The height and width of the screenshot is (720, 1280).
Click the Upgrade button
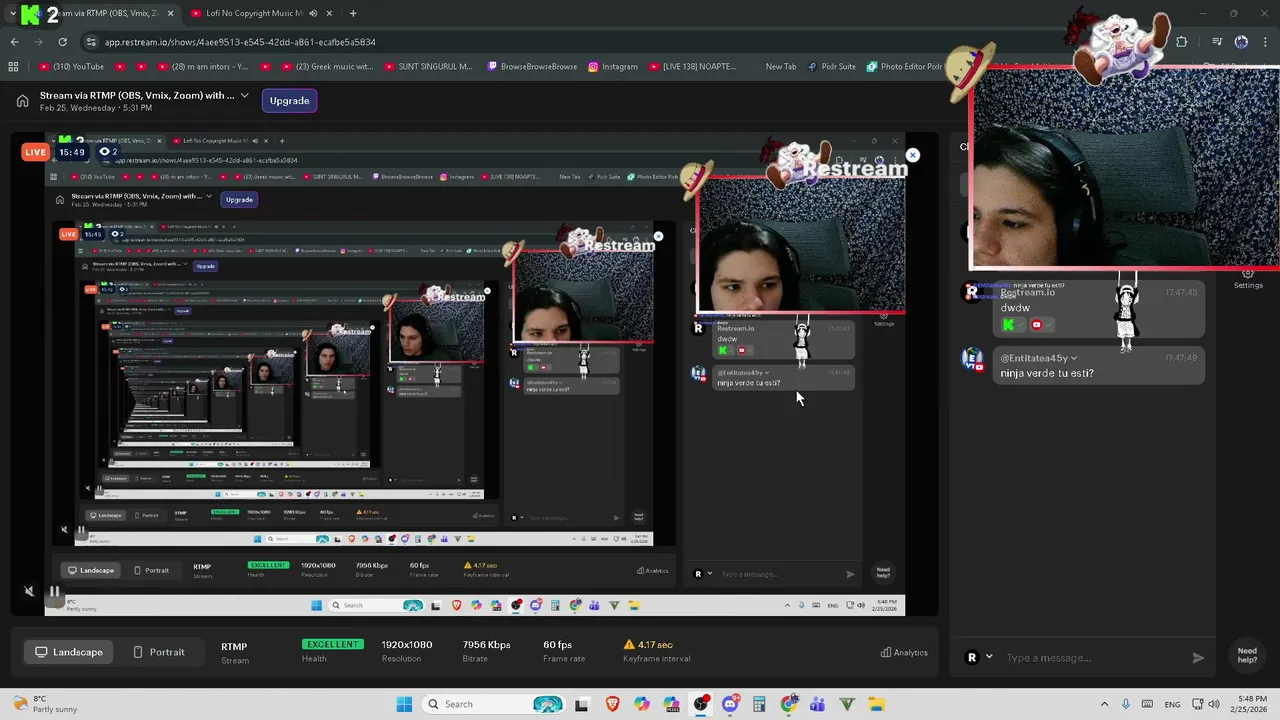tap(289, 100)
